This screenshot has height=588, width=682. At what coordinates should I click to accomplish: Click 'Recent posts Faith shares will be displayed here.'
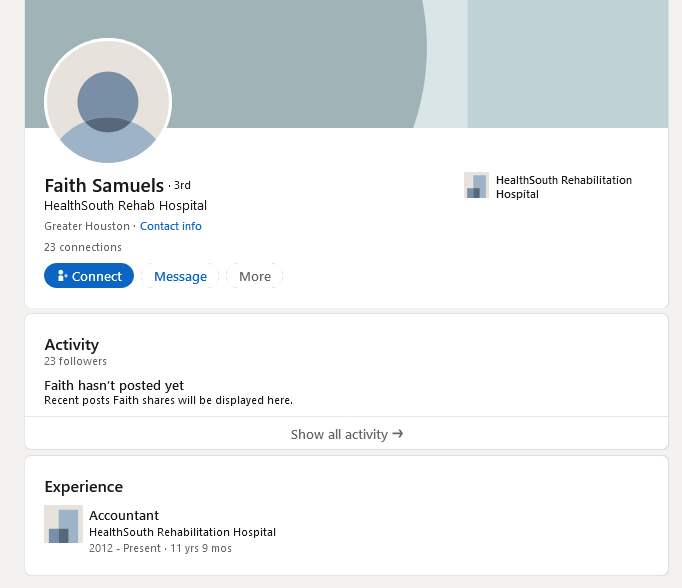click(x=168, y=400)
